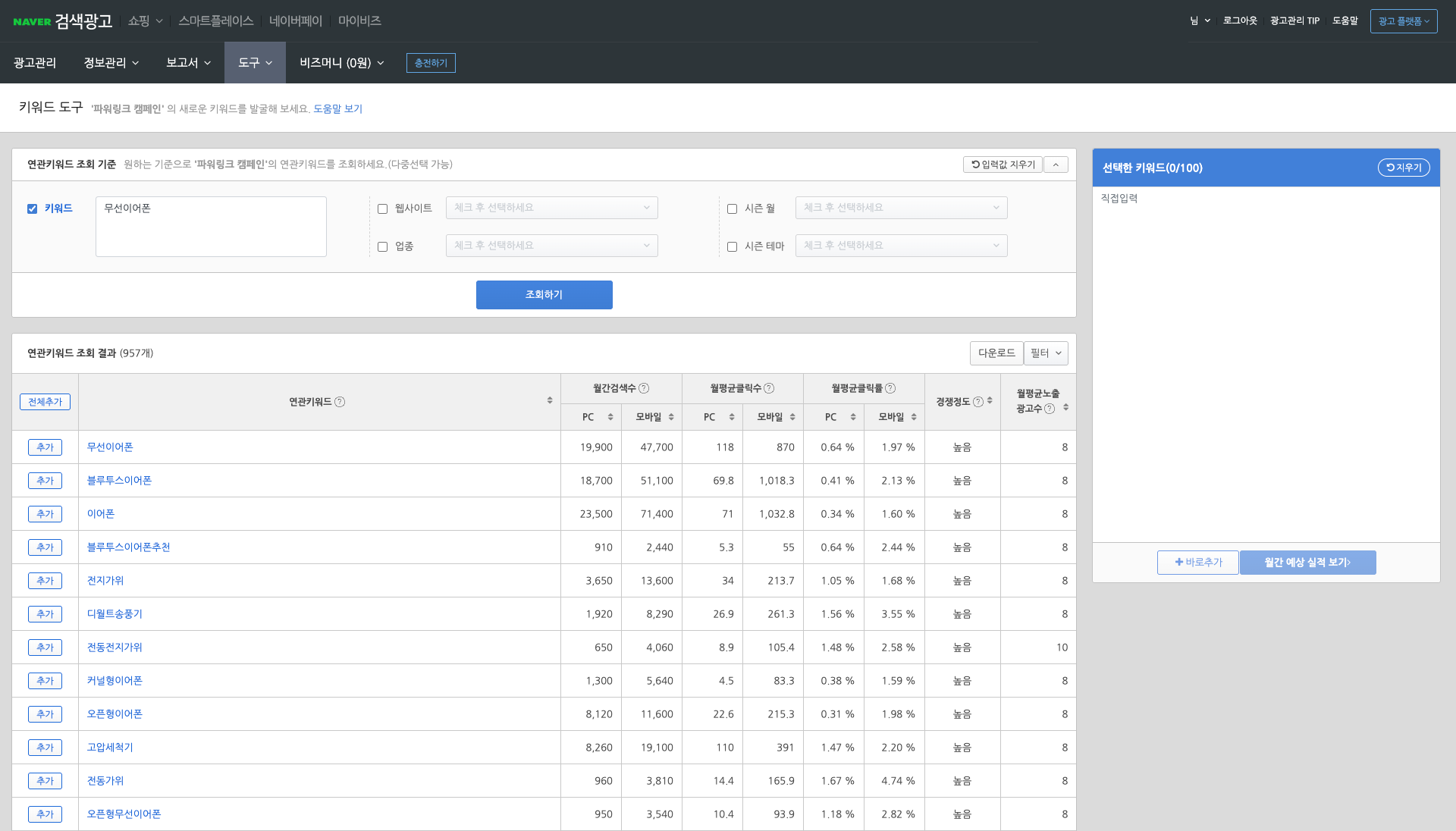Viewport: 1456px width, 831px height.
Task: Open the 시즌 월 selection dropdown
Action: [901, 208]
